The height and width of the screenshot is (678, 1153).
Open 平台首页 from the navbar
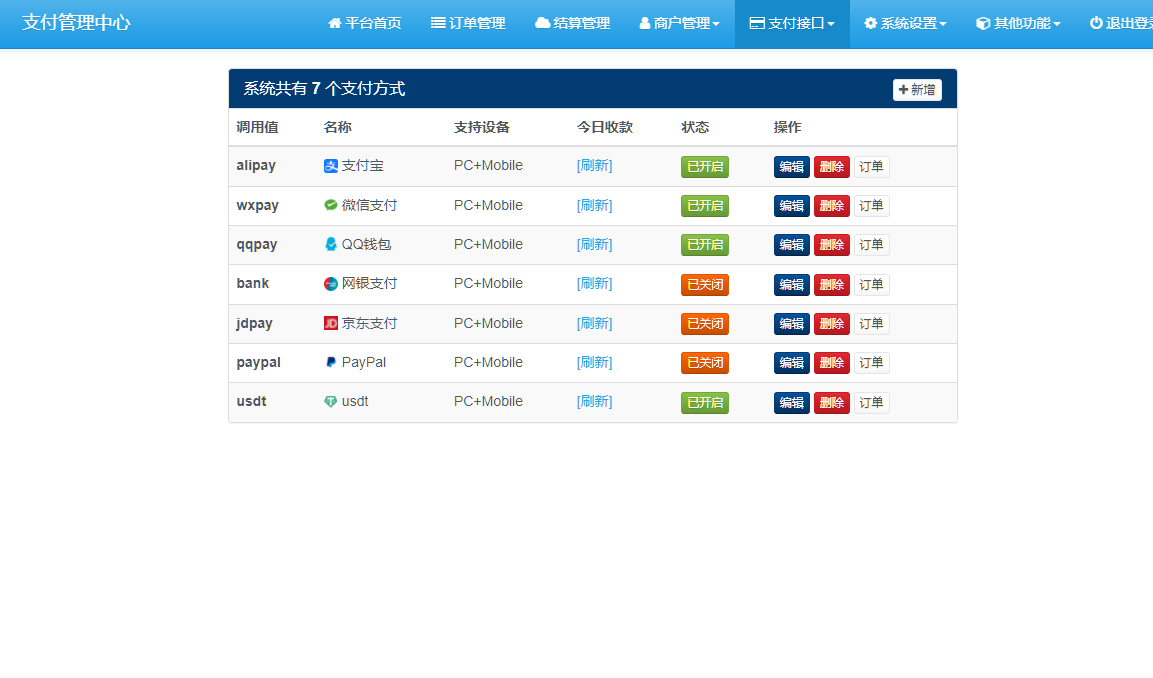(365, 24)
